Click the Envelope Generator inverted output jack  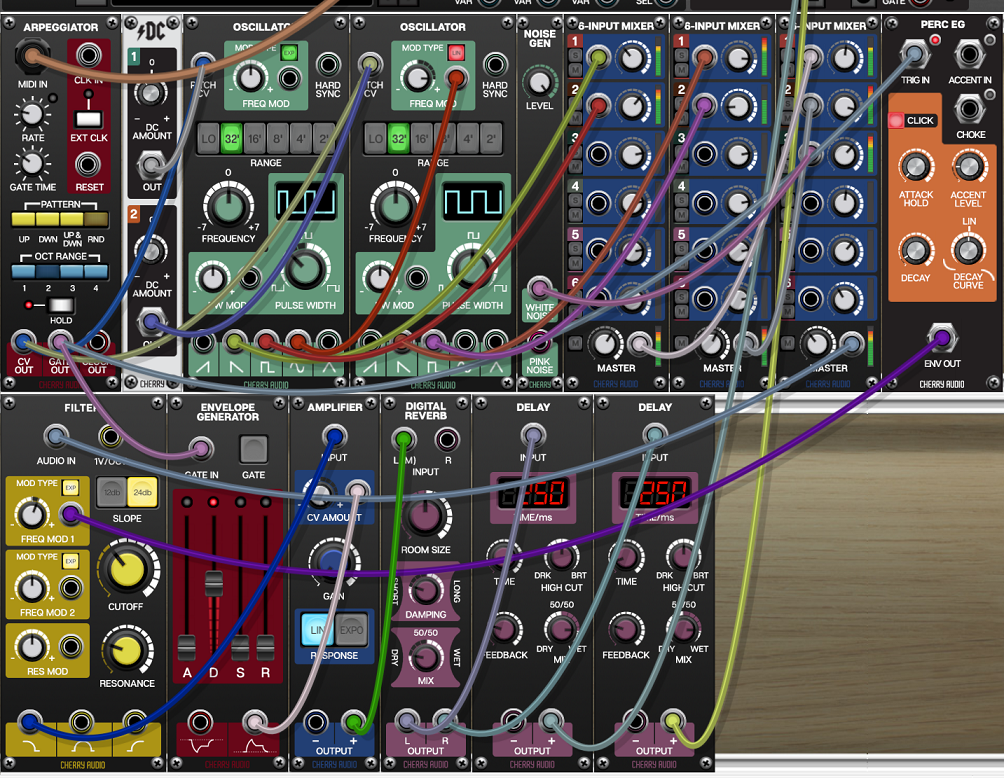pos(200,722)
